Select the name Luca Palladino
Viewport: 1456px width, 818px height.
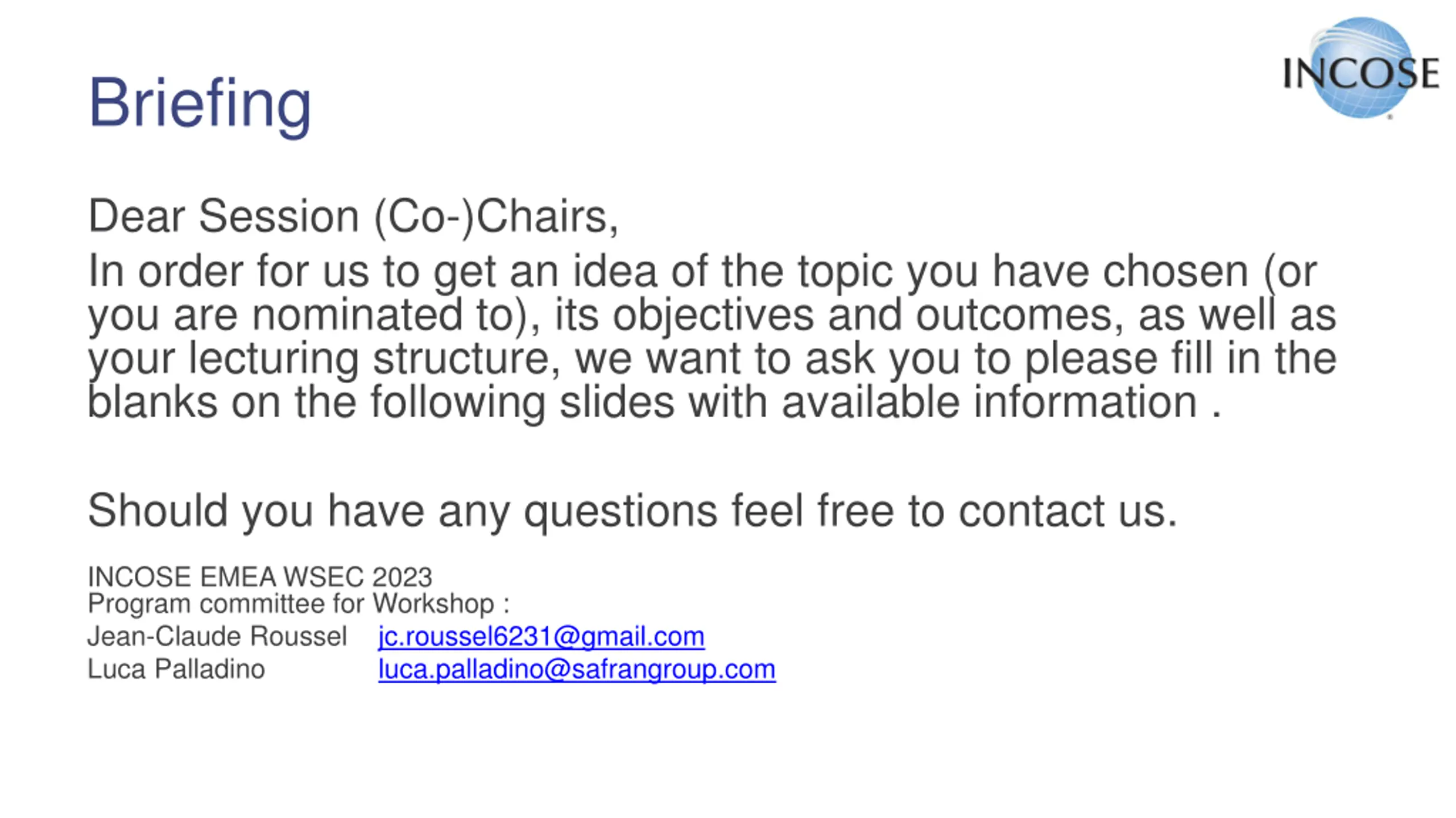(x=176, y=669)
